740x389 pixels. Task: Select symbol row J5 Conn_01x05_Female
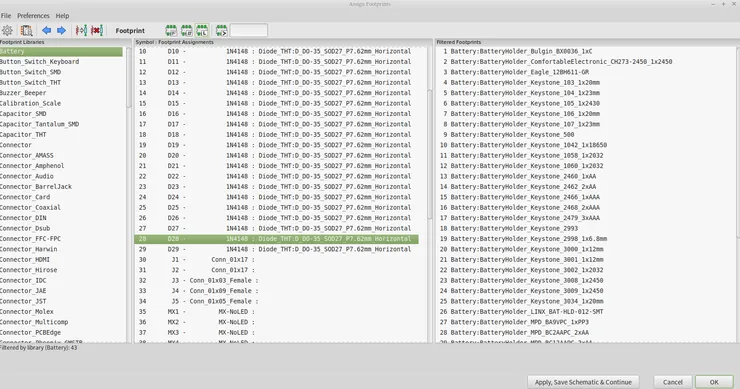click(x=277, y=301)
